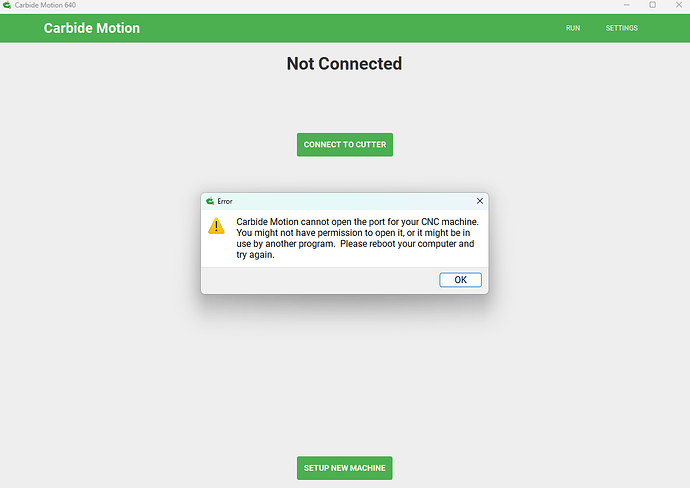Click the Carbide Motion icon in the window title bar
Image resolution: width=690 pixels, height=488 pixels.
click(7, 5)
